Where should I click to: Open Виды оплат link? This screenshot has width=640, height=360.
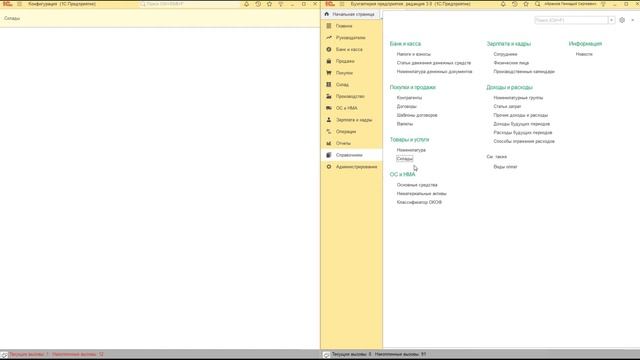505,167
